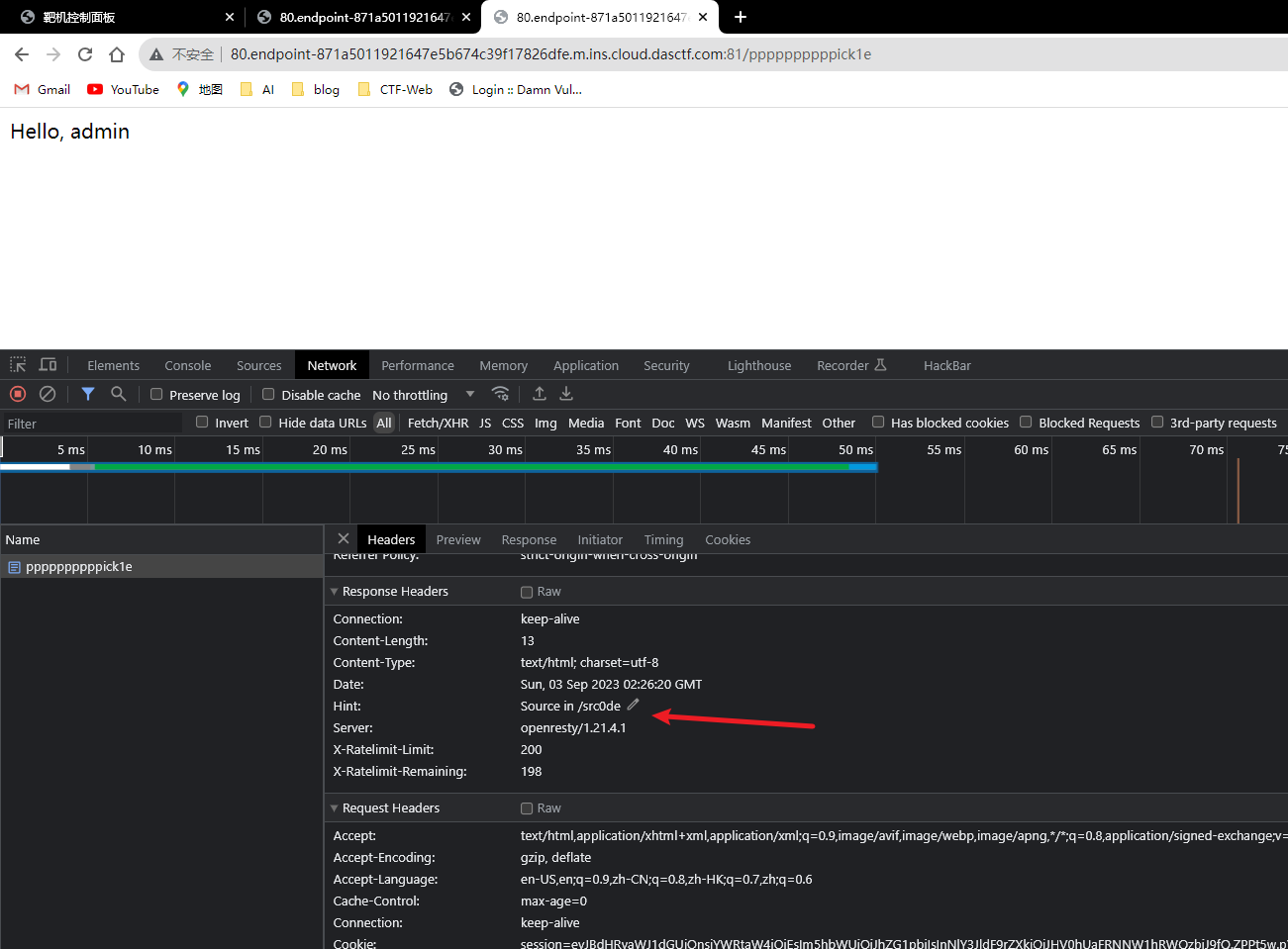Open the Login :: Damn Vul... bookmark
This screenshot has height=949, width=1288.
[516, 89]
